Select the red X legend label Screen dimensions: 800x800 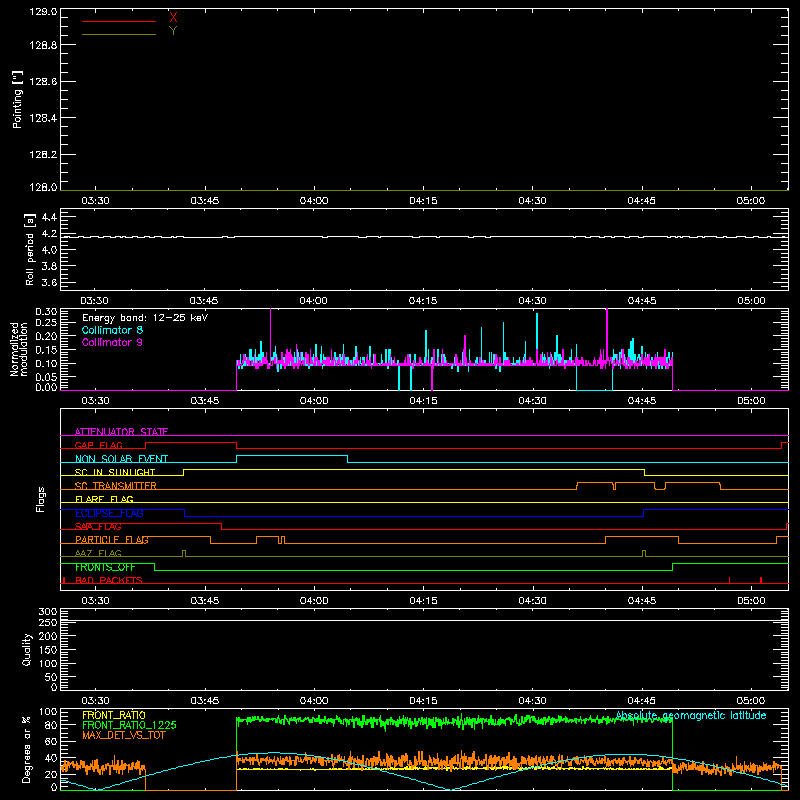[173, 18]
